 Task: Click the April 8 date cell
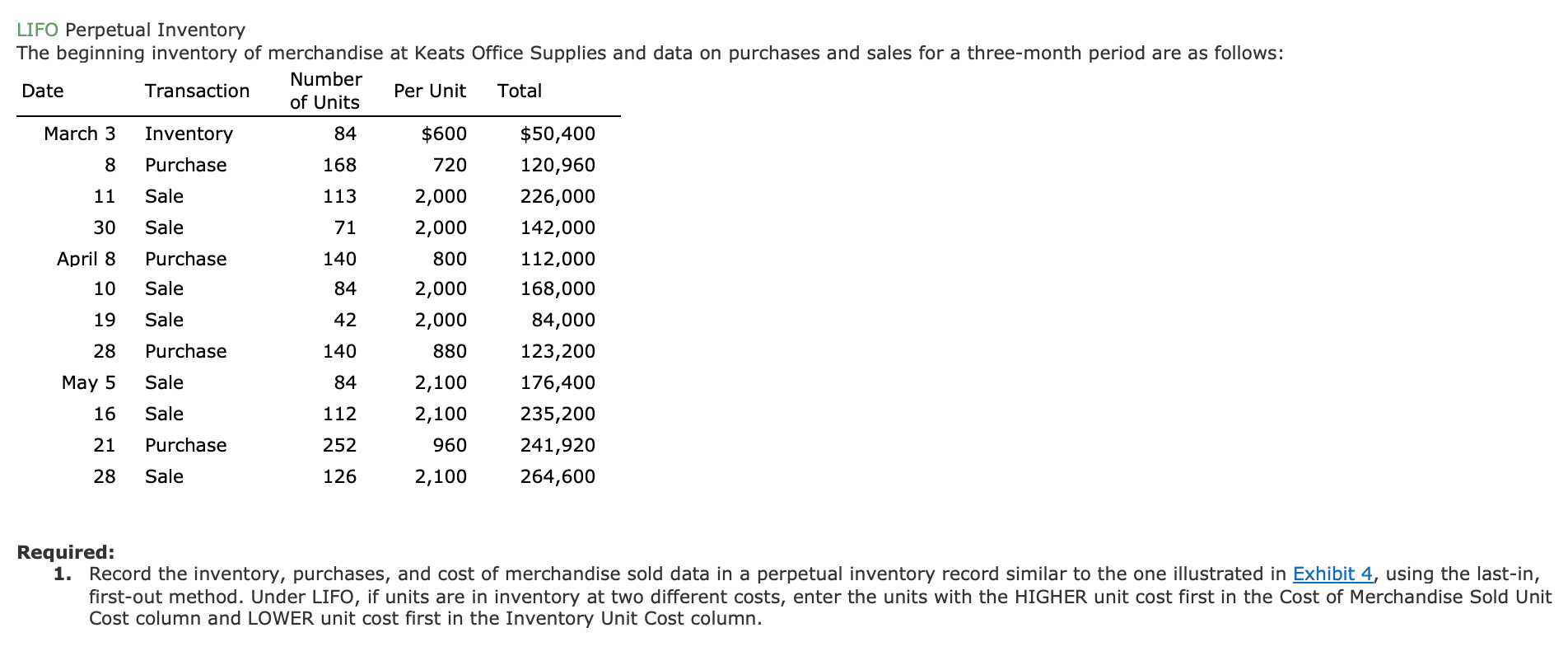pyautogui.click(x=86, y=259)
